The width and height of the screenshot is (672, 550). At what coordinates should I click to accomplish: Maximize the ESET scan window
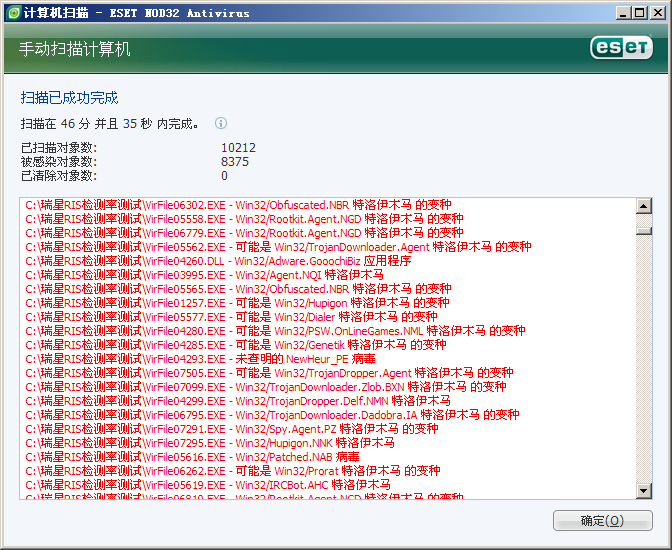click(639, 13)
